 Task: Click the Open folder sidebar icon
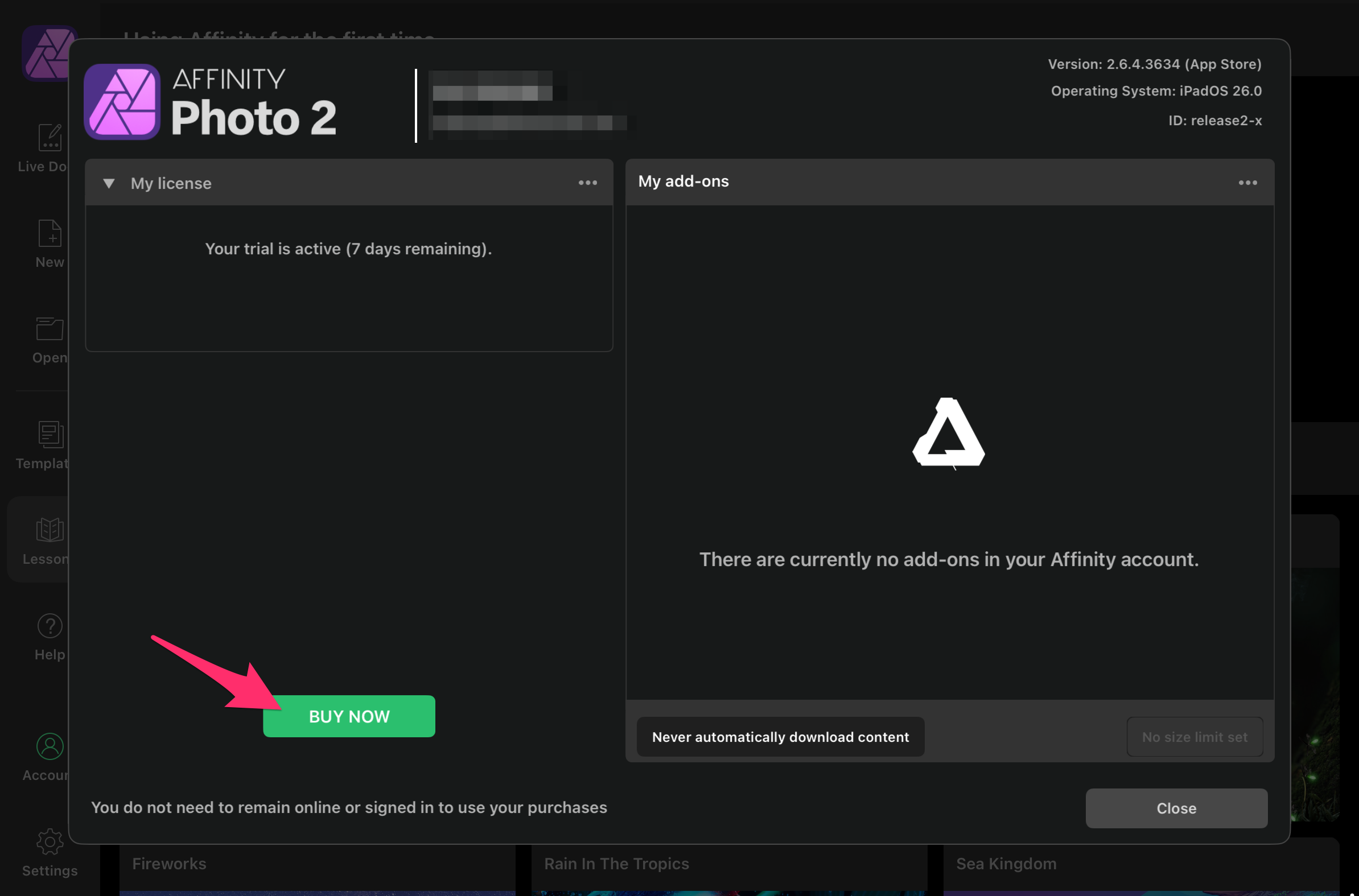49,329
